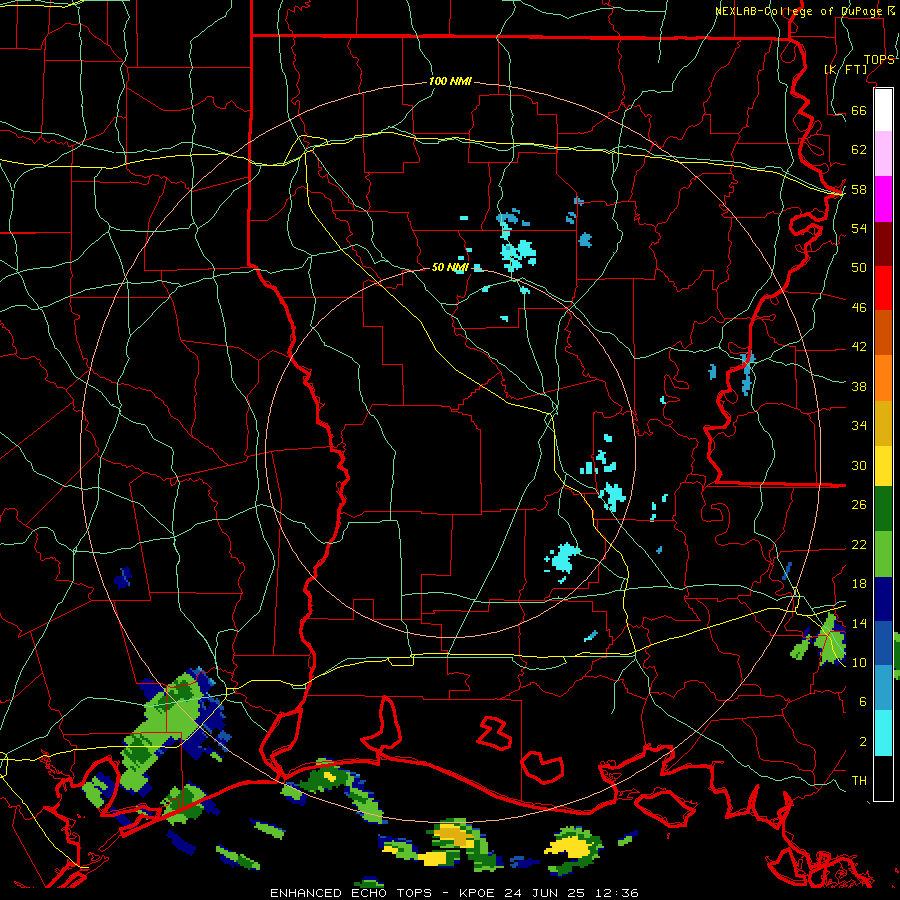Image resolution: width=900 pixels, height=900 pixels.
Task: Select the dark orange legend swatch
Action: pos(883,332)
